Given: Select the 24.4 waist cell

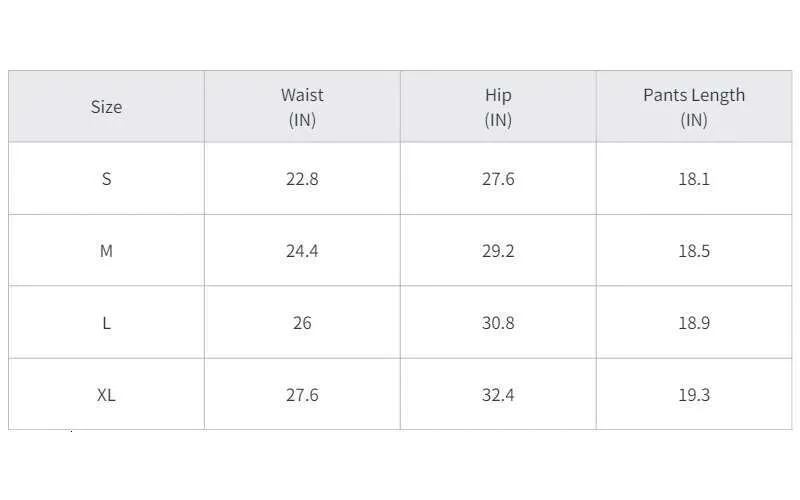Looking at the screenshot, I should pyautogui.click(x=302, y=251).
